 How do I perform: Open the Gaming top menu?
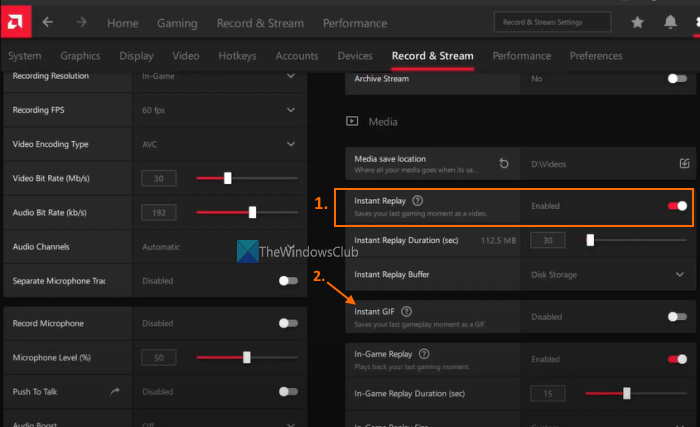point(177,23)
